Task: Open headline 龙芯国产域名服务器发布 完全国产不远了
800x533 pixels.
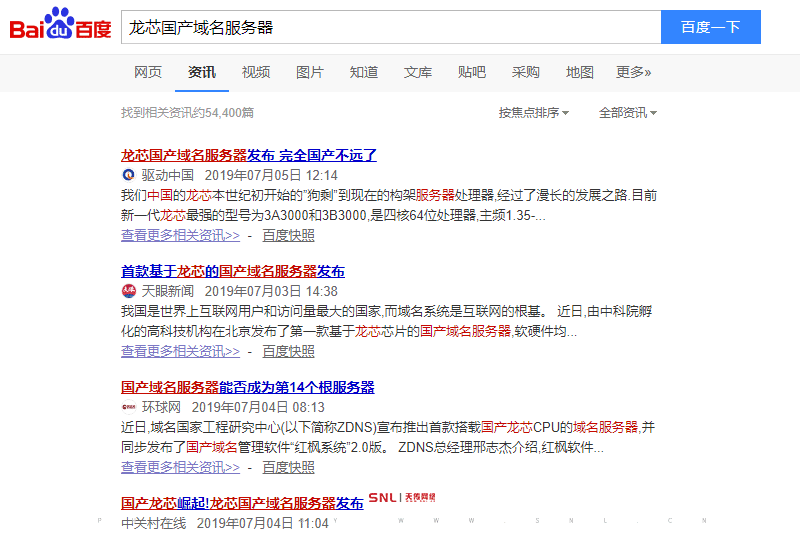Action: (x=249, y=155)
